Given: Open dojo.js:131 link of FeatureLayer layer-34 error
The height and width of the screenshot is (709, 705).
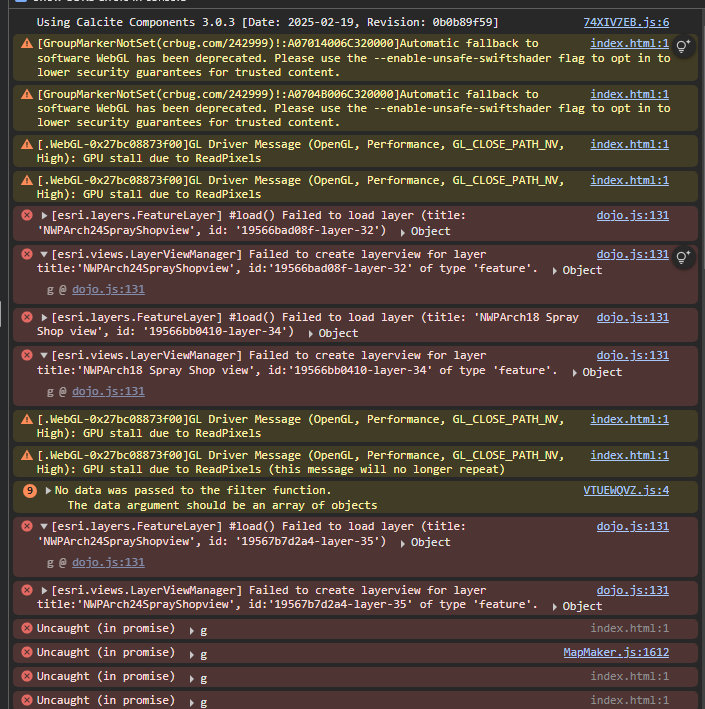Looking at the screenshot, I should pos(632,317).
